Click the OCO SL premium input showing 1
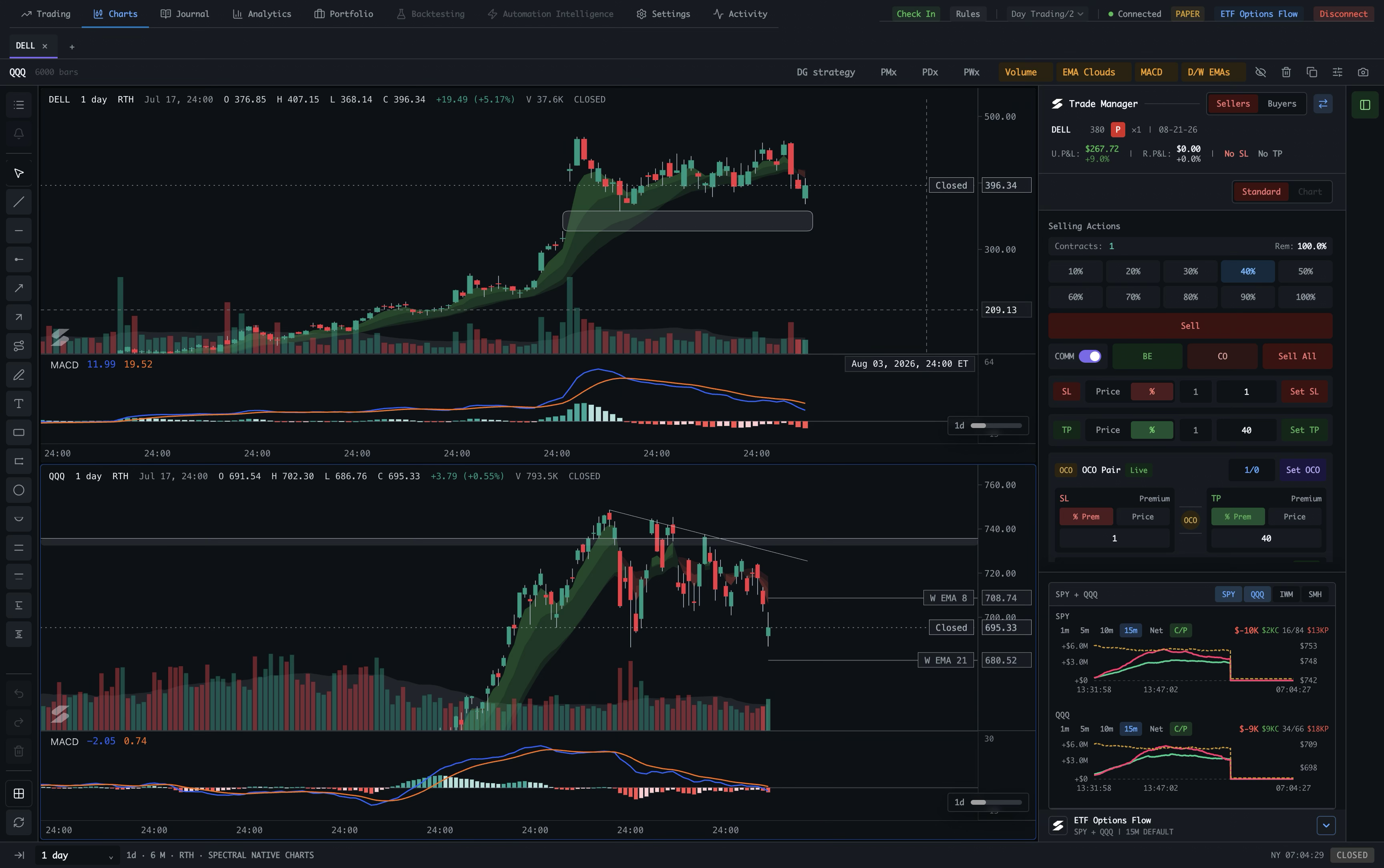Viewport: 1384px width, 868px height. (1114, 538)
